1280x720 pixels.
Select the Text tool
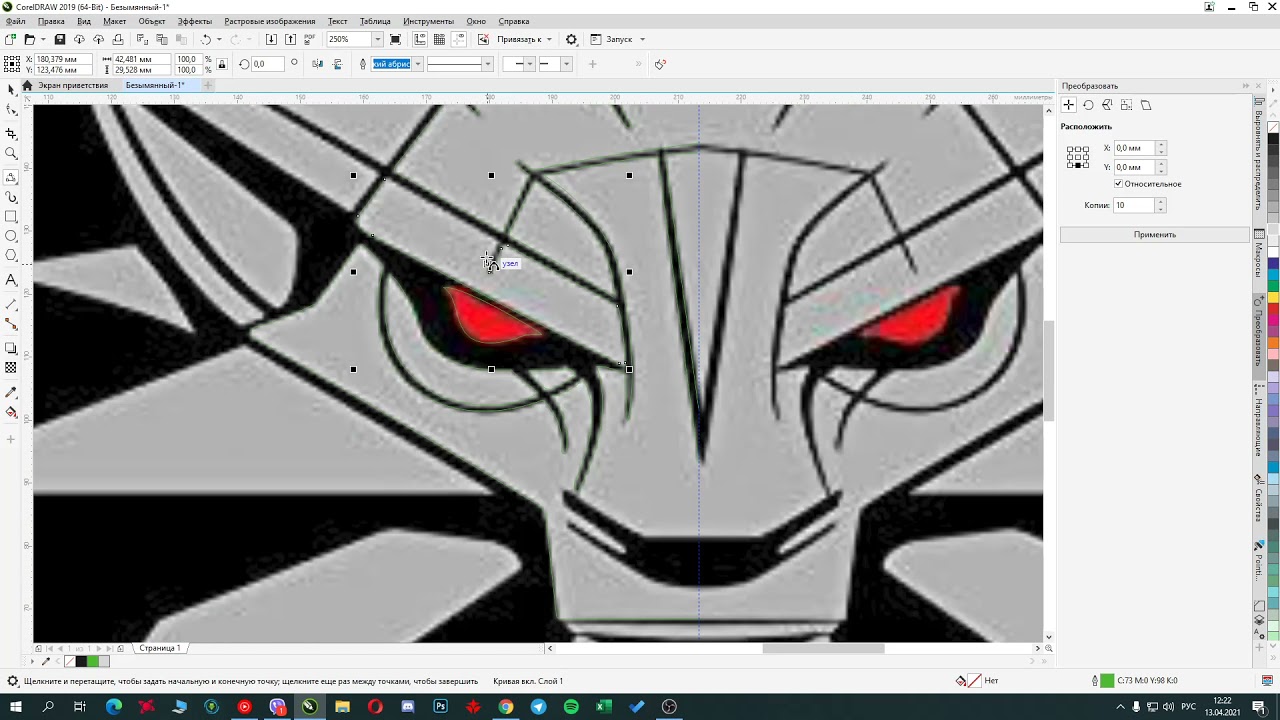pyautogui.click(x=11, y=280)
